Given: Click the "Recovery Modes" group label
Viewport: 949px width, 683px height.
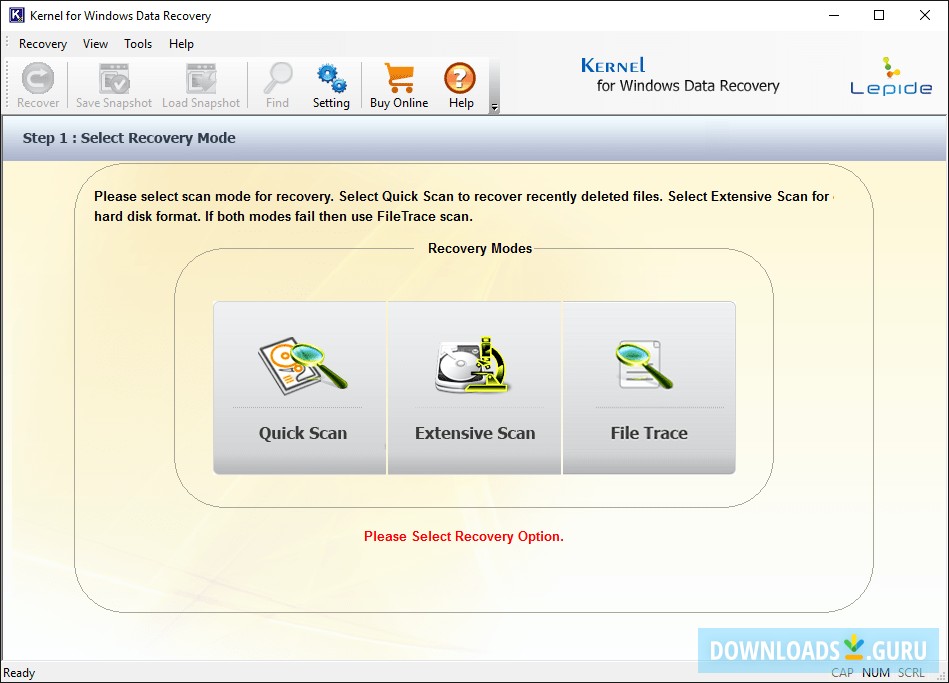Looking at the screenshot, I should coord(480,248).
